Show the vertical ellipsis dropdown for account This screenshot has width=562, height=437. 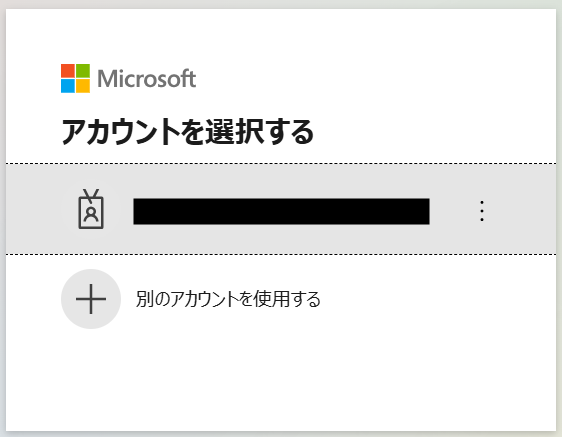coord(482,211)
